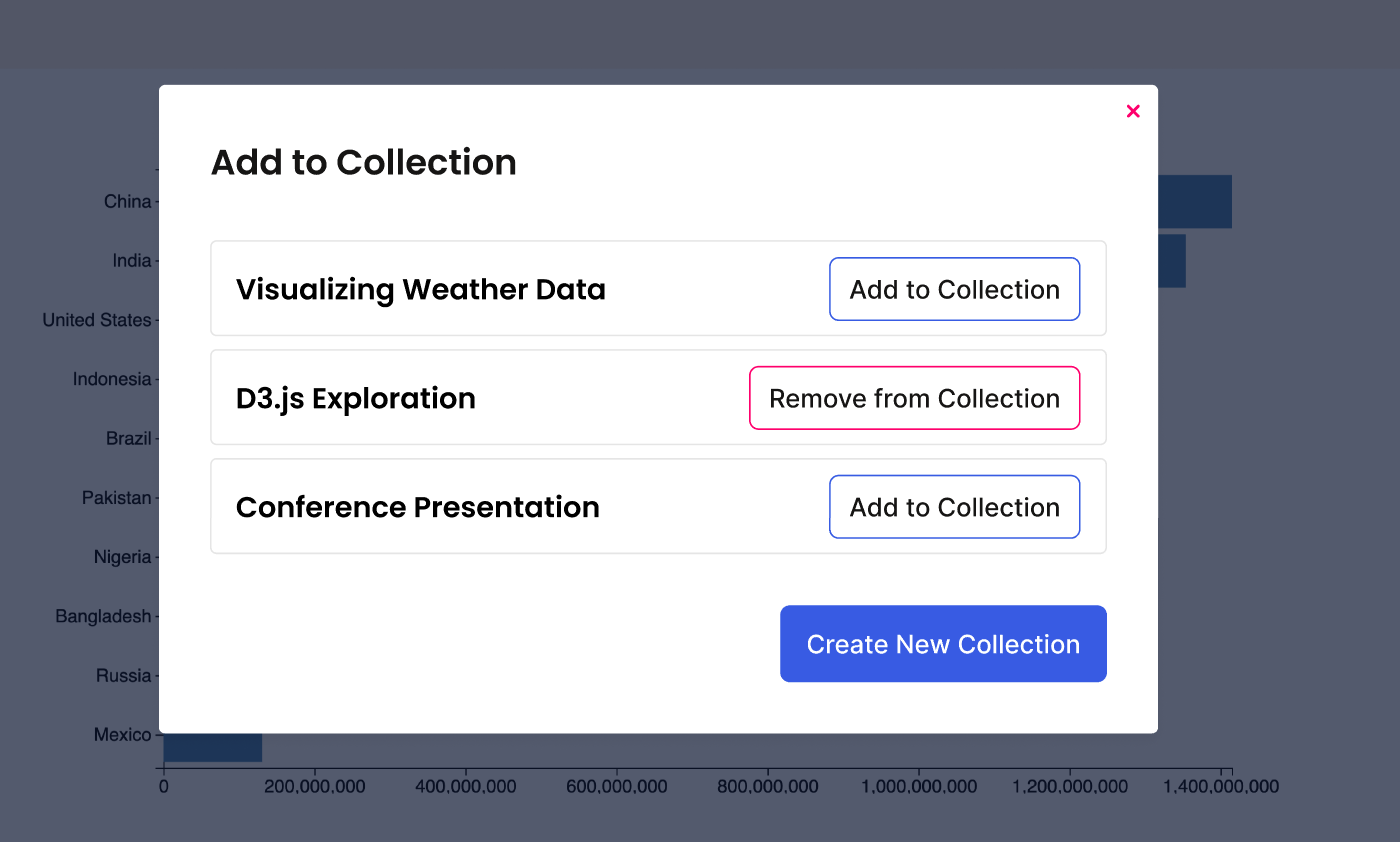Click the India bar behind the dialog
Viewport: 1400px width, 842px height.
1172,261
